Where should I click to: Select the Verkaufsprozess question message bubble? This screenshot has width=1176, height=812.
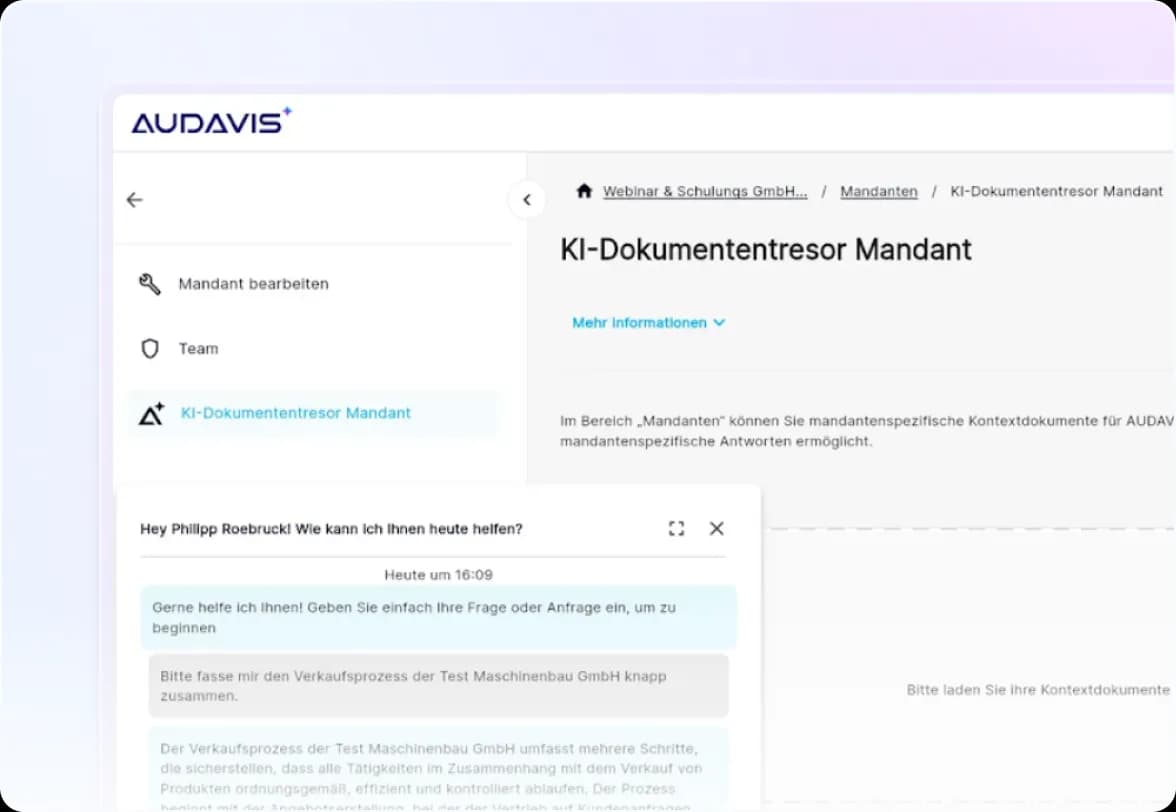click(x=438, y=686)
